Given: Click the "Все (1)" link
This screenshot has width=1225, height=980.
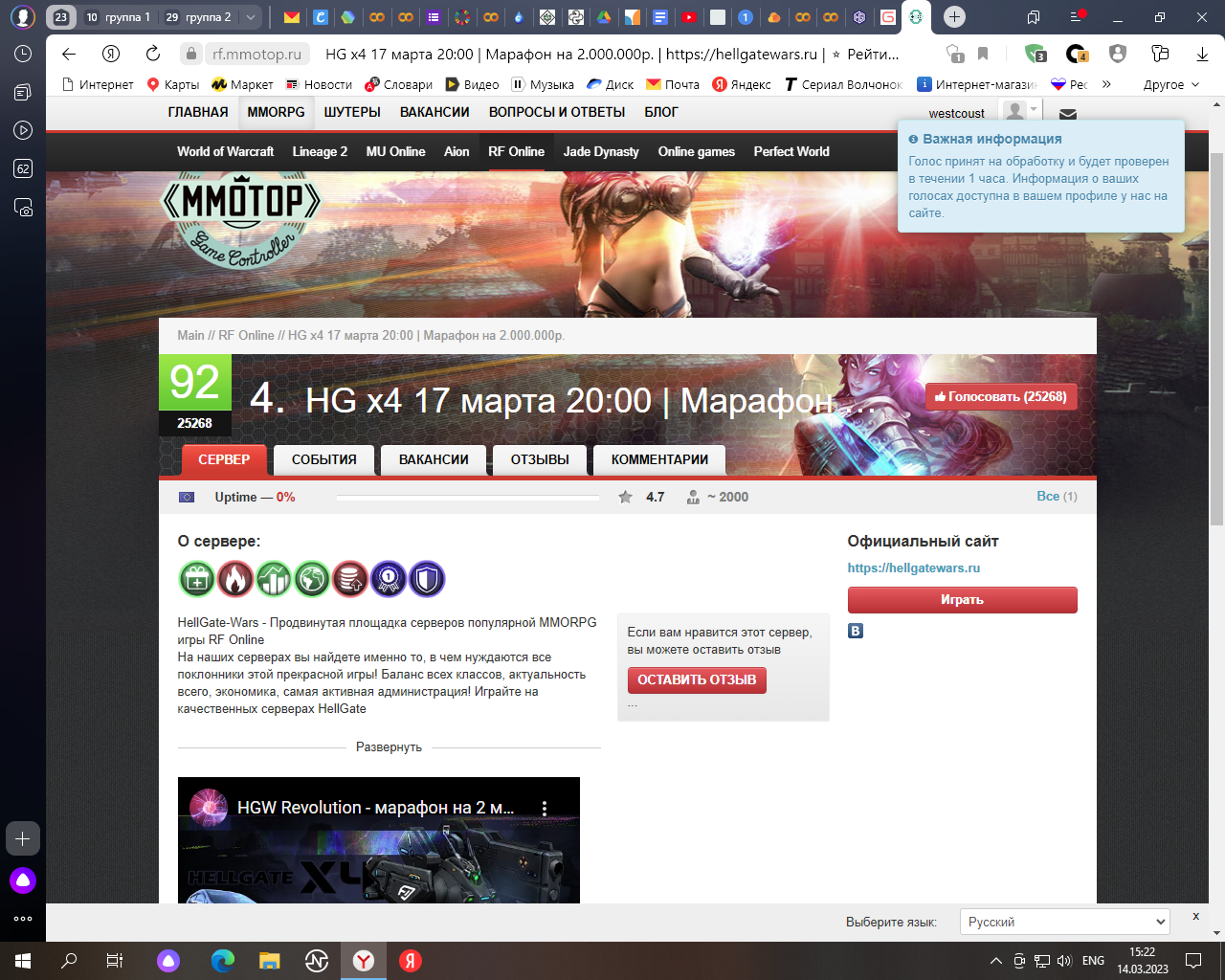Looking at the screenshot, I should pyautogui.click(x=1057, y=496).
